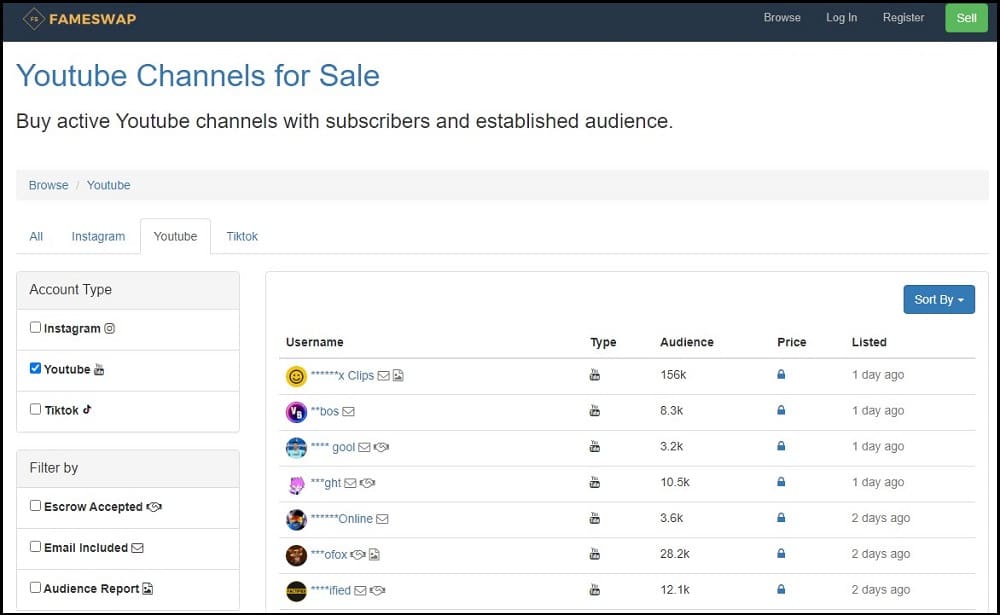Click the YouTube type icon in the 156k row
Viewport: 1000px width, 615px height.
pyautogui.click(x=594, y=374)
